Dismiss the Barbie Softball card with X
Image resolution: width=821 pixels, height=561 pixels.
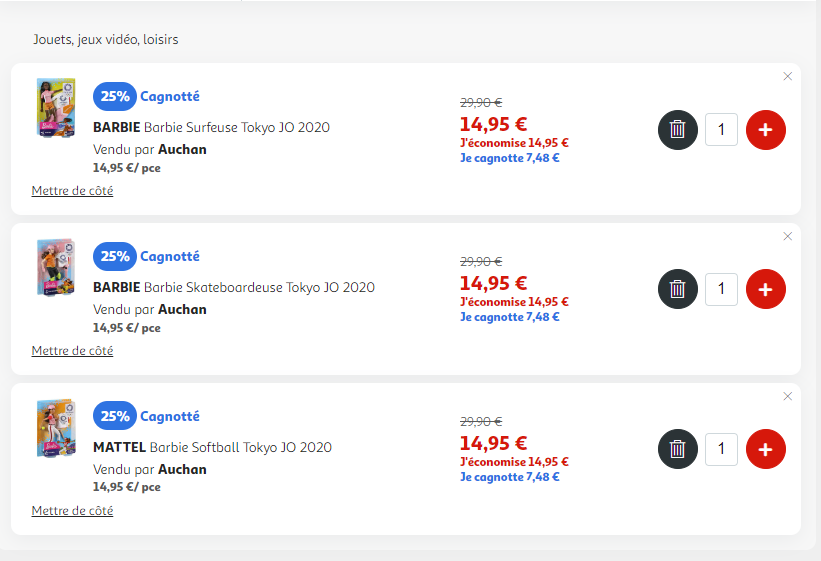tap(787, 396)
